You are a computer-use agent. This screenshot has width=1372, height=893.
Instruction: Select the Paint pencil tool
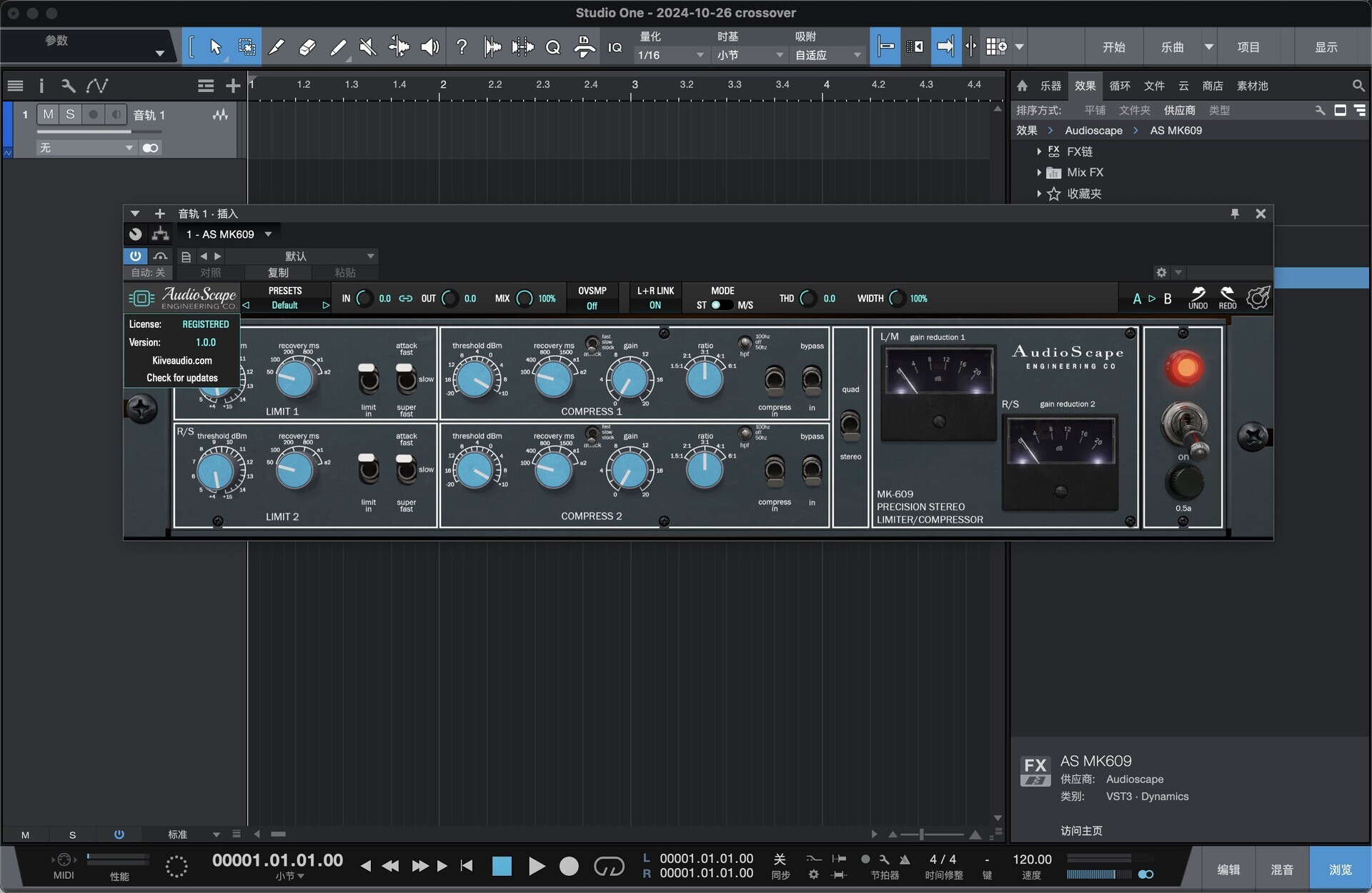pos(338,47)
